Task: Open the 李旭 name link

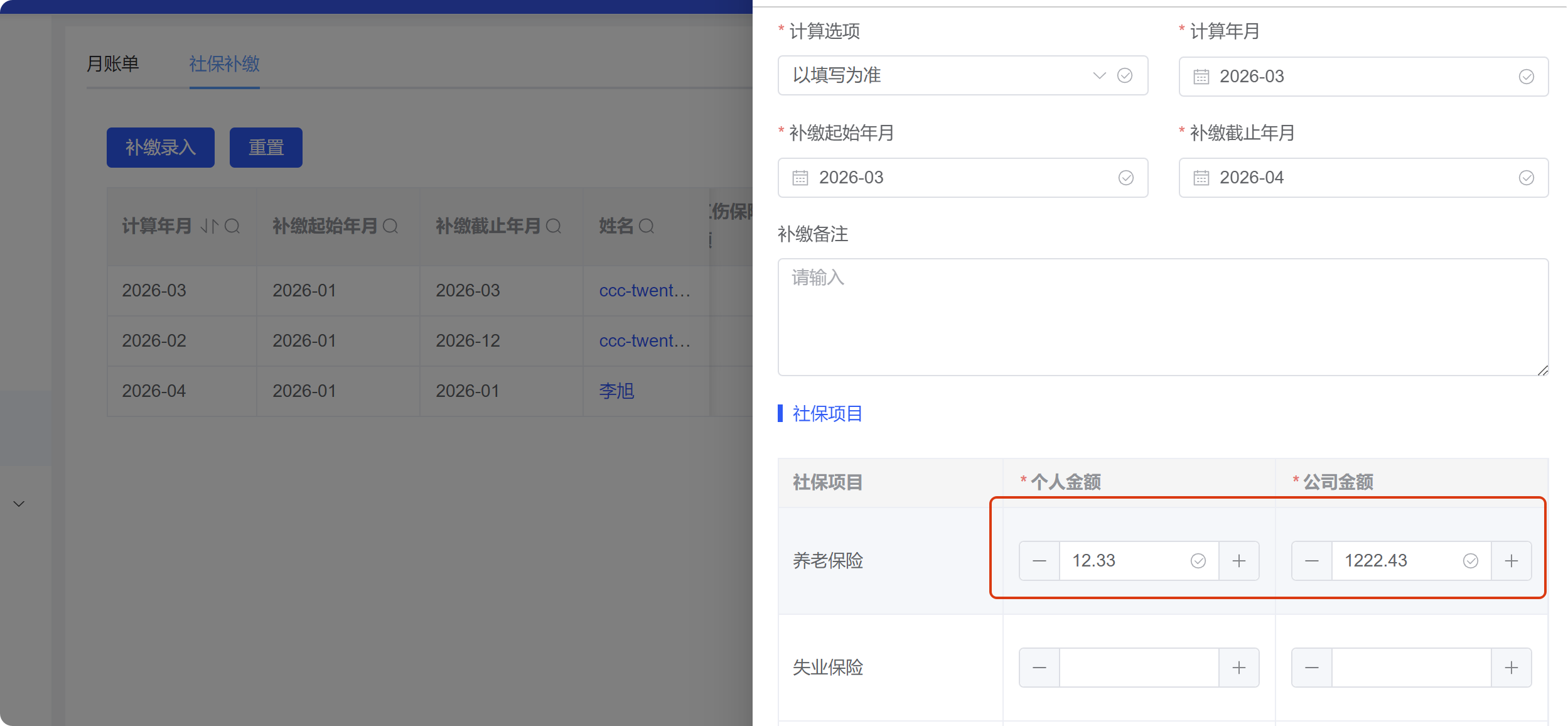Action: 616,391
